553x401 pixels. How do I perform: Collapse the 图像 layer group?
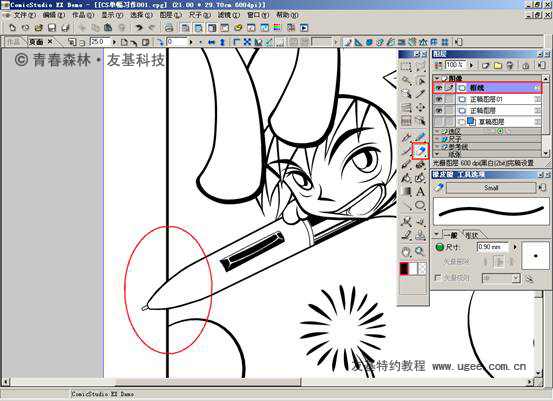point(437,78)
